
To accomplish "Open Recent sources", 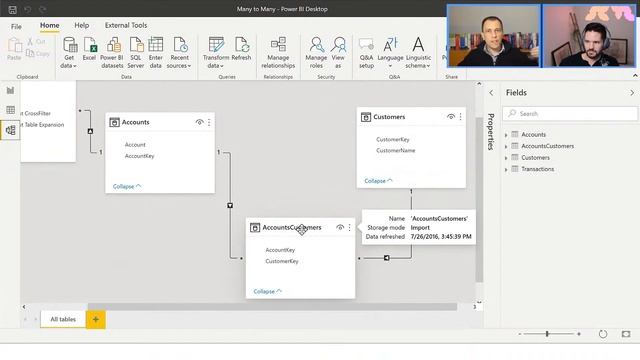I will click(x=179, y=52).
